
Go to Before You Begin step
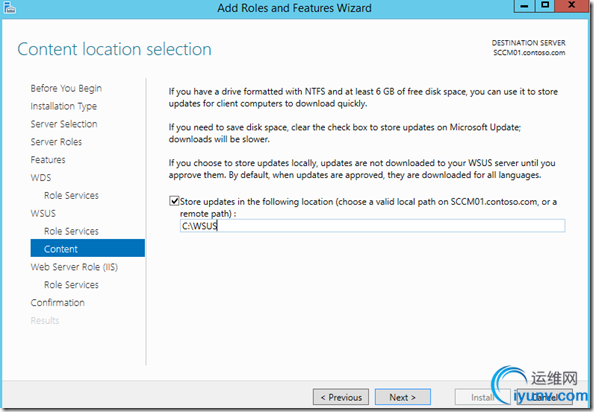click(x=66, y=88)
